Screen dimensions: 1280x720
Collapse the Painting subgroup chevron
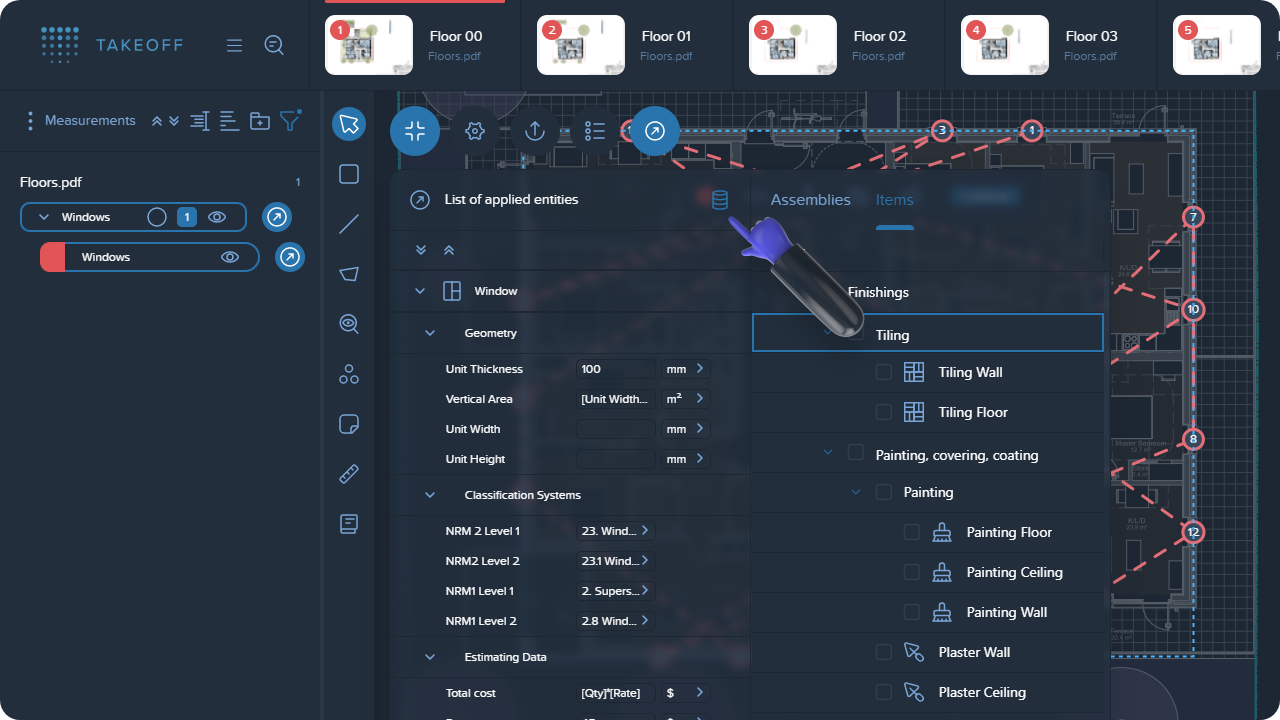click(856, 492)
